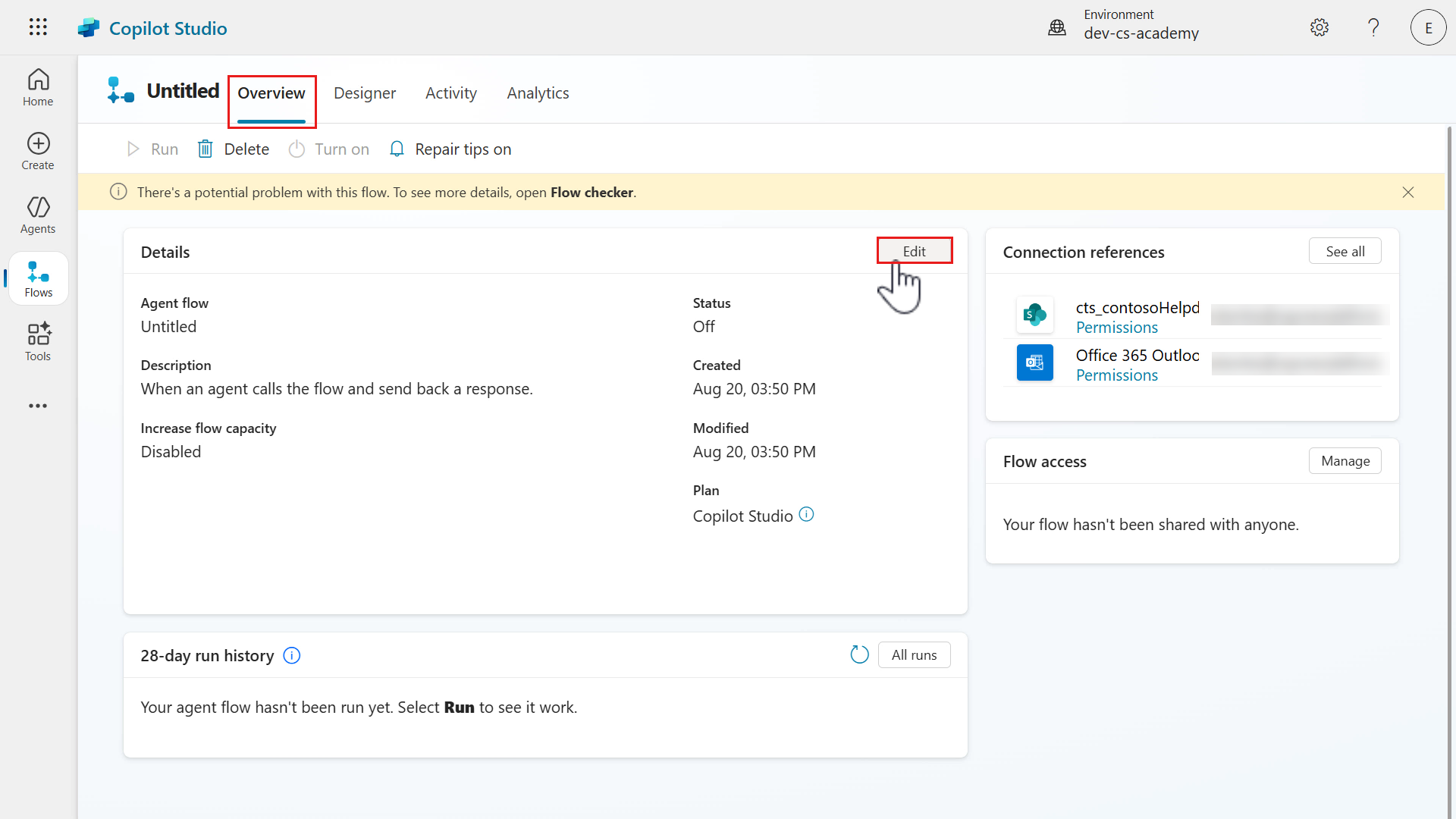Open Permissions link under Office 365 Outlook

pos(1116,375)
